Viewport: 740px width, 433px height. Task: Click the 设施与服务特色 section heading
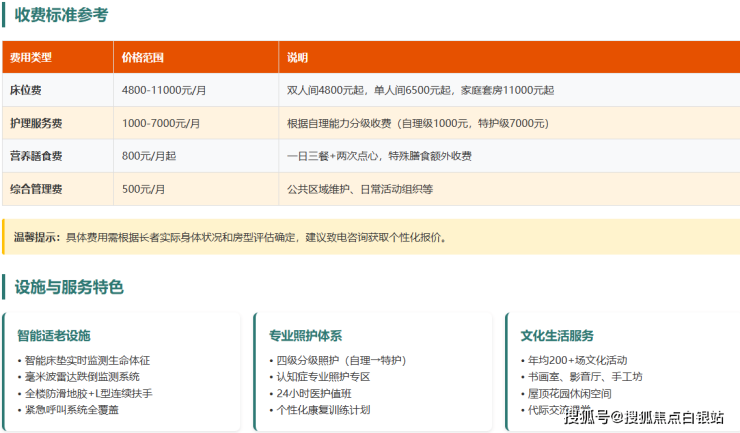(69, 287)
